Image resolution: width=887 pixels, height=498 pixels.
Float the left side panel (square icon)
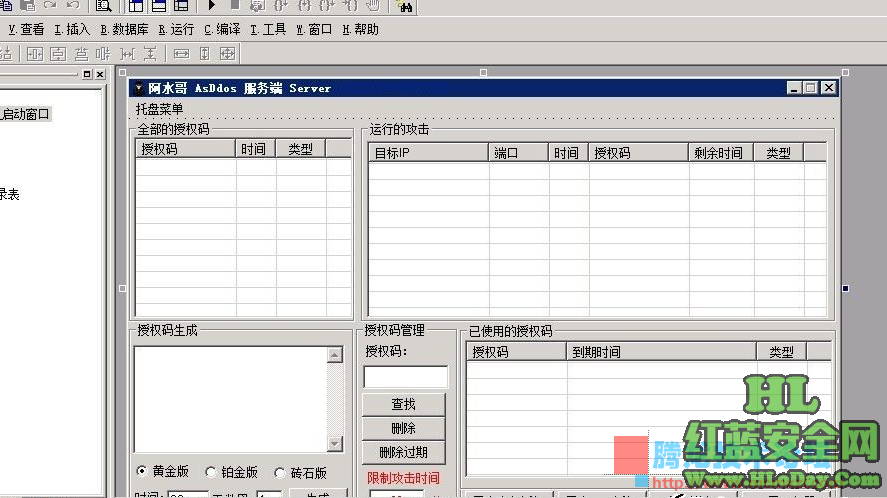87,74
